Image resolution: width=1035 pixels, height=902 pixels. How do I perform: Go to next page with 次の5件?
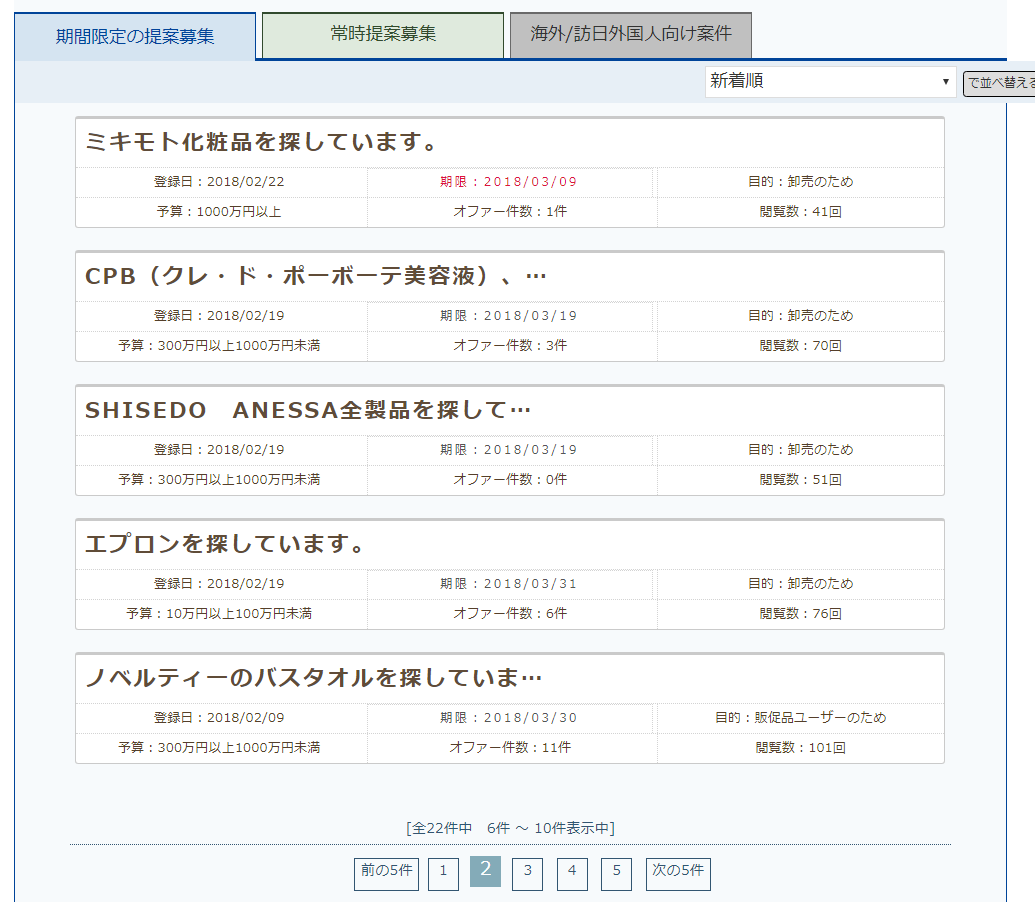point(678,874)
